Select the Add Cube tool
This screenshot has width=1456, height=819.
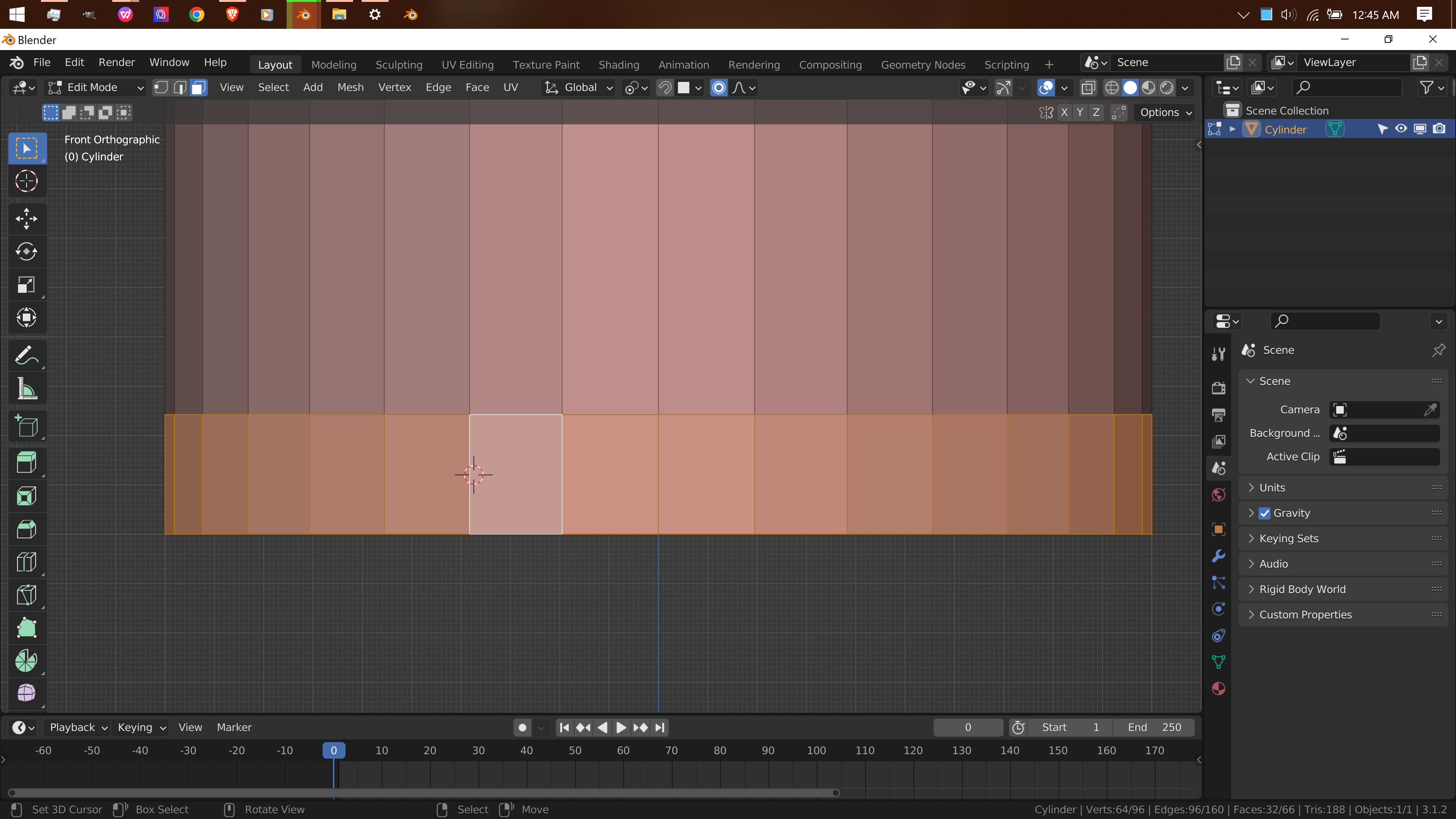(x=27, y=426)
